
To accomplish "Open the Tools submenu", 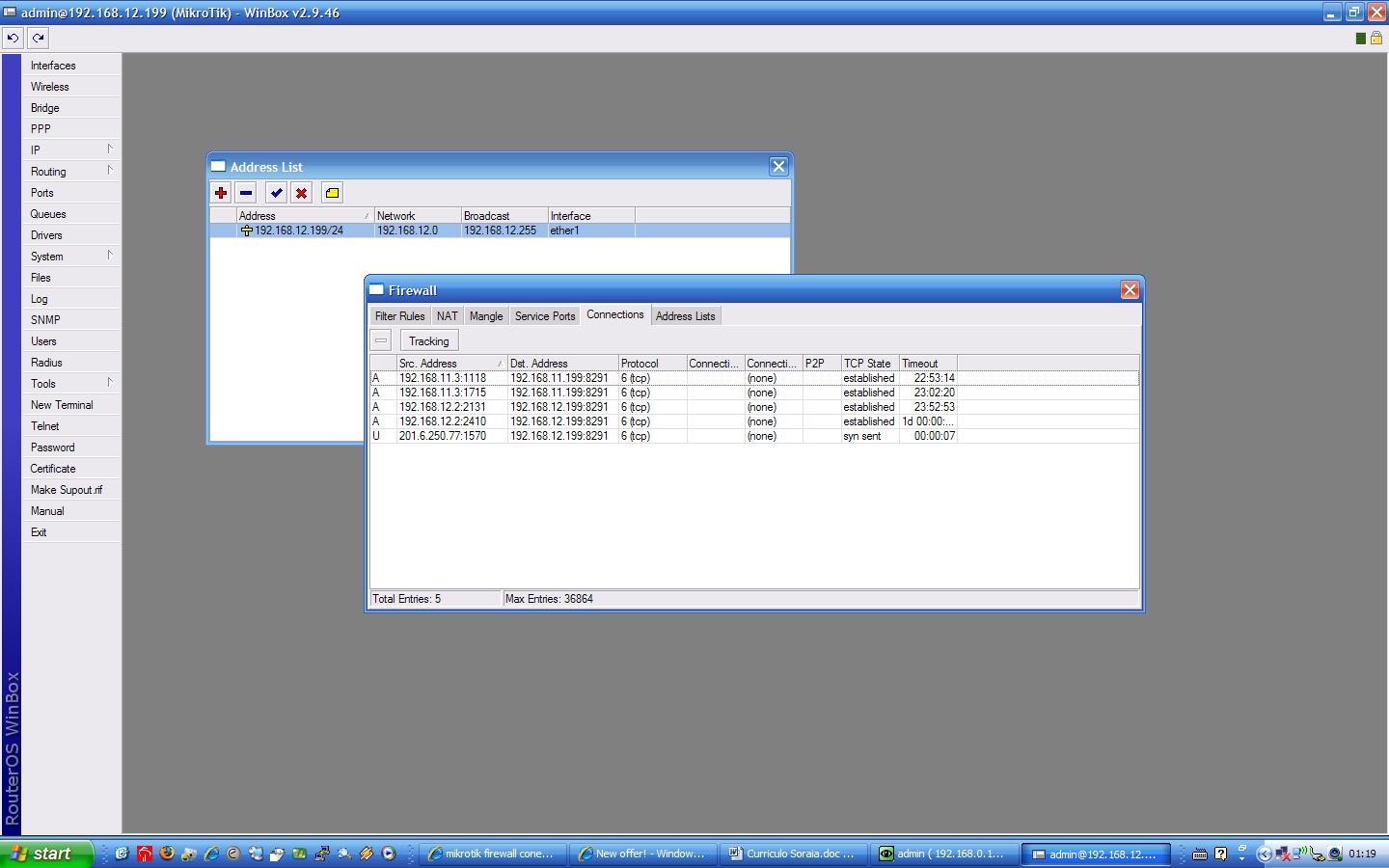I will (71, 383).
